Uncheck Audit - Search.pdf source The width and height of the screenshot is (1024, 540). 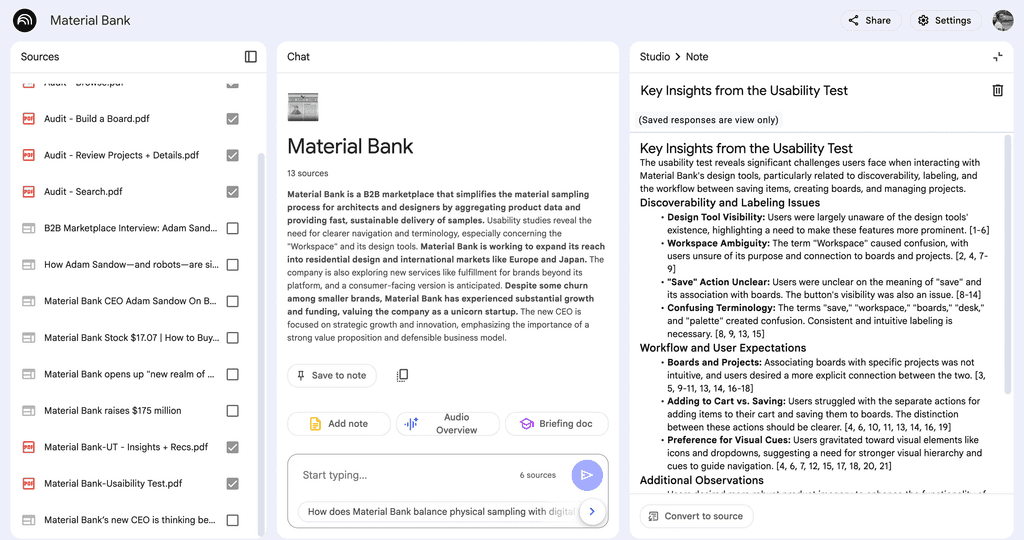point(232,192)
